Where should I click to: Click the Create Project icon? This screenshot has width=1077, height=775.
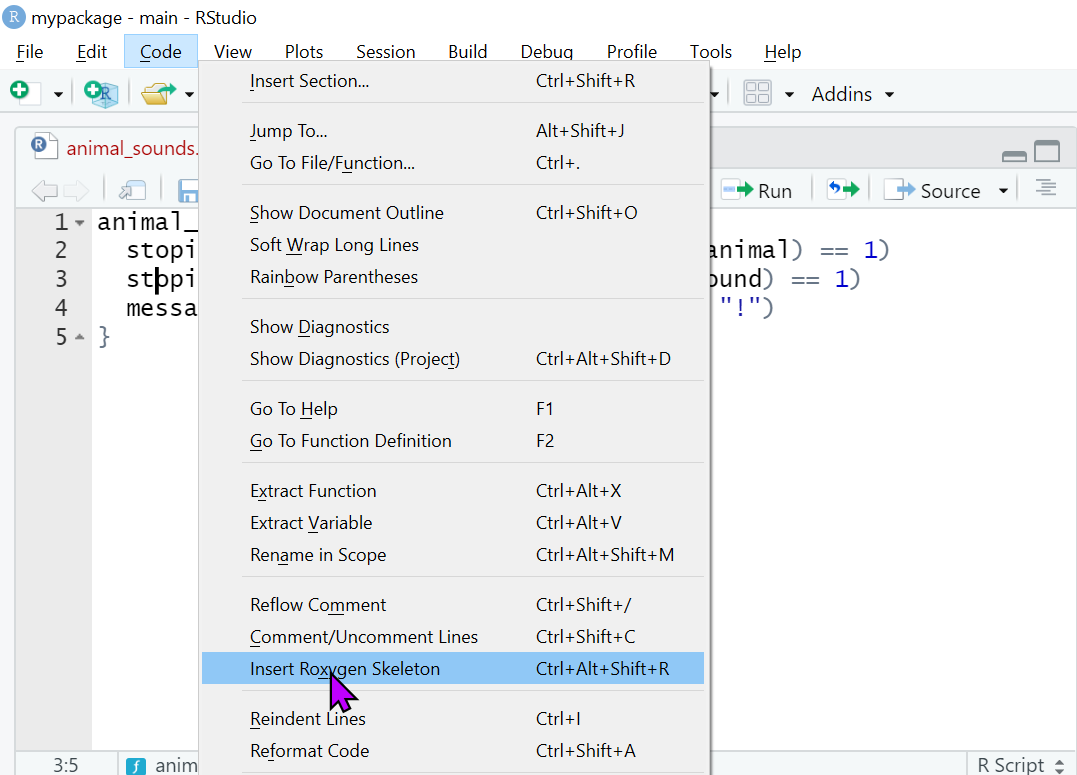click(x=101, y=93)
